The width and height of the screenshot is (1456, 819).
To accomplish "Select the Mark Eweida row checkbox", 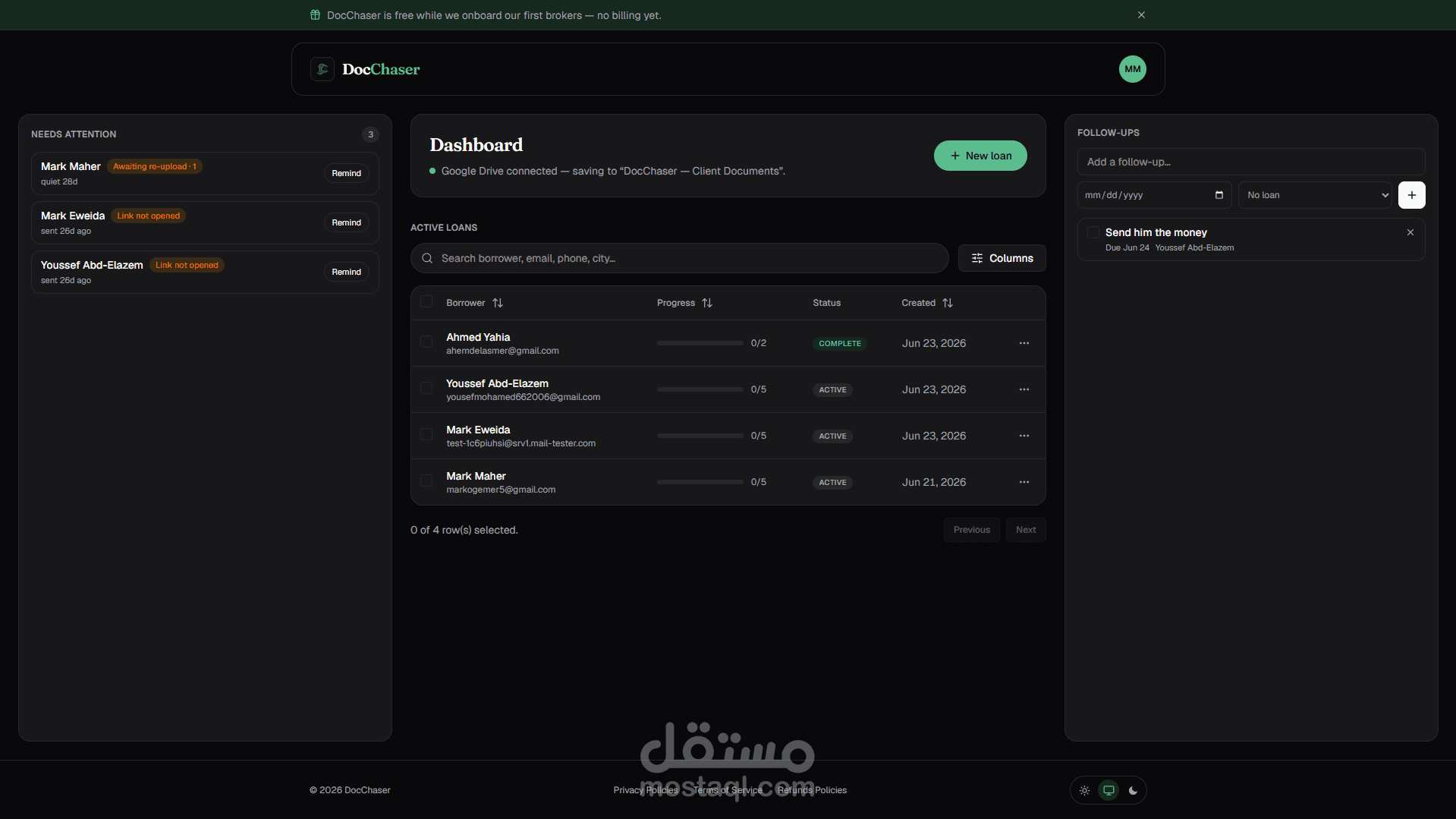I will coord(426,435).
